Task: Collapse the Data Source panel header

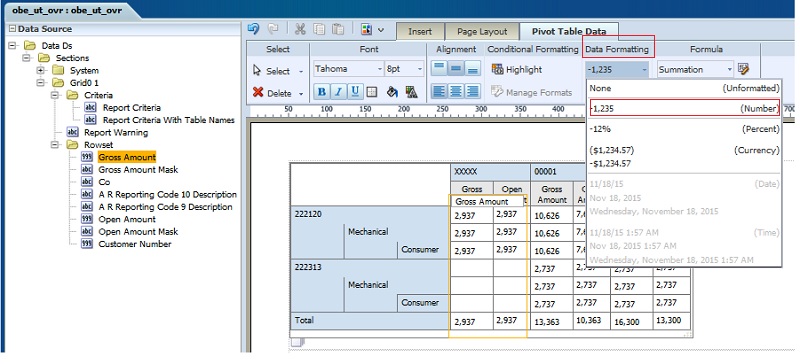Action: (12, 29)
